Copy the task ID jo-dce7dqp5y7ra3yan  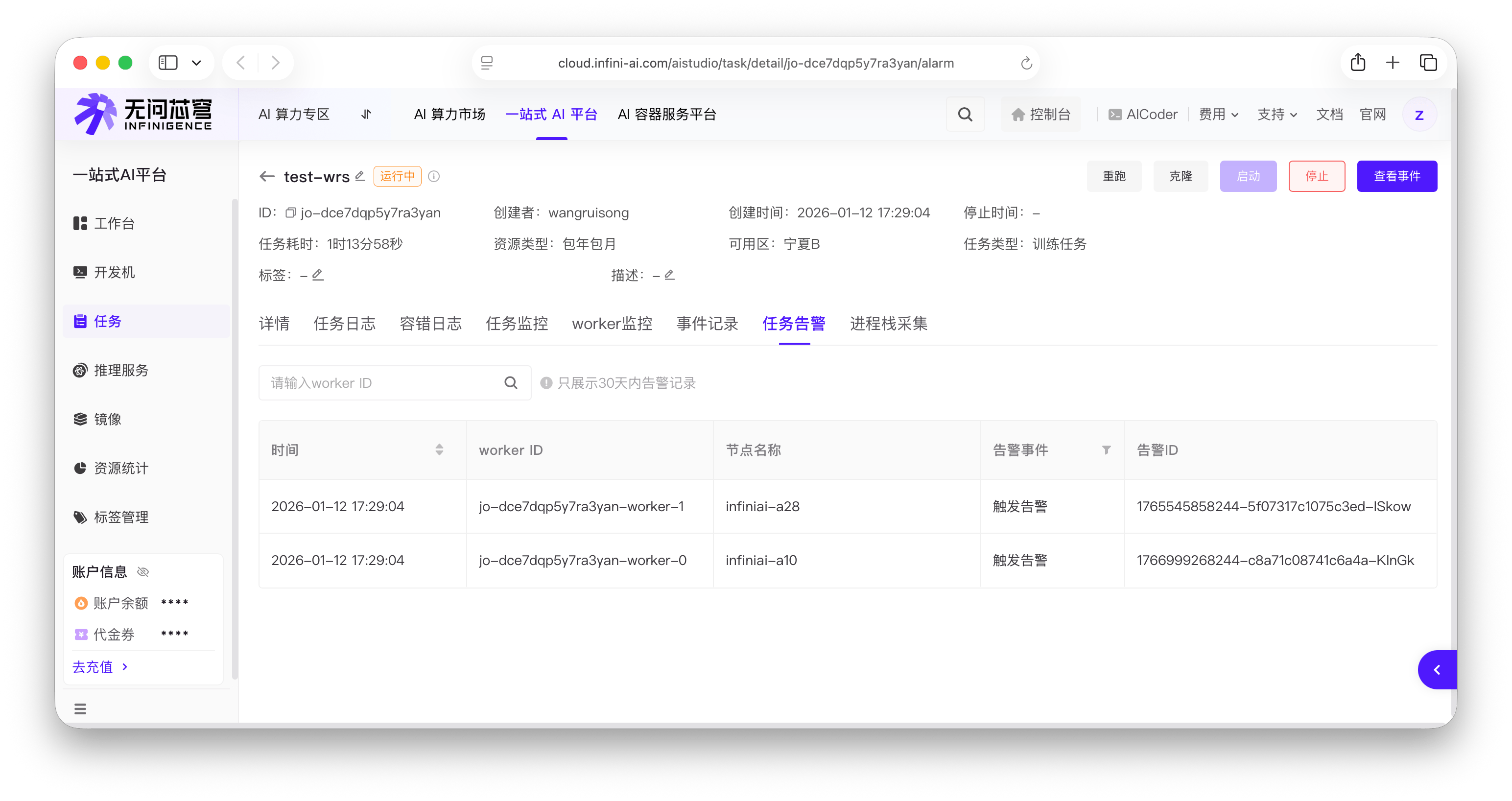(x=290, y=212)
